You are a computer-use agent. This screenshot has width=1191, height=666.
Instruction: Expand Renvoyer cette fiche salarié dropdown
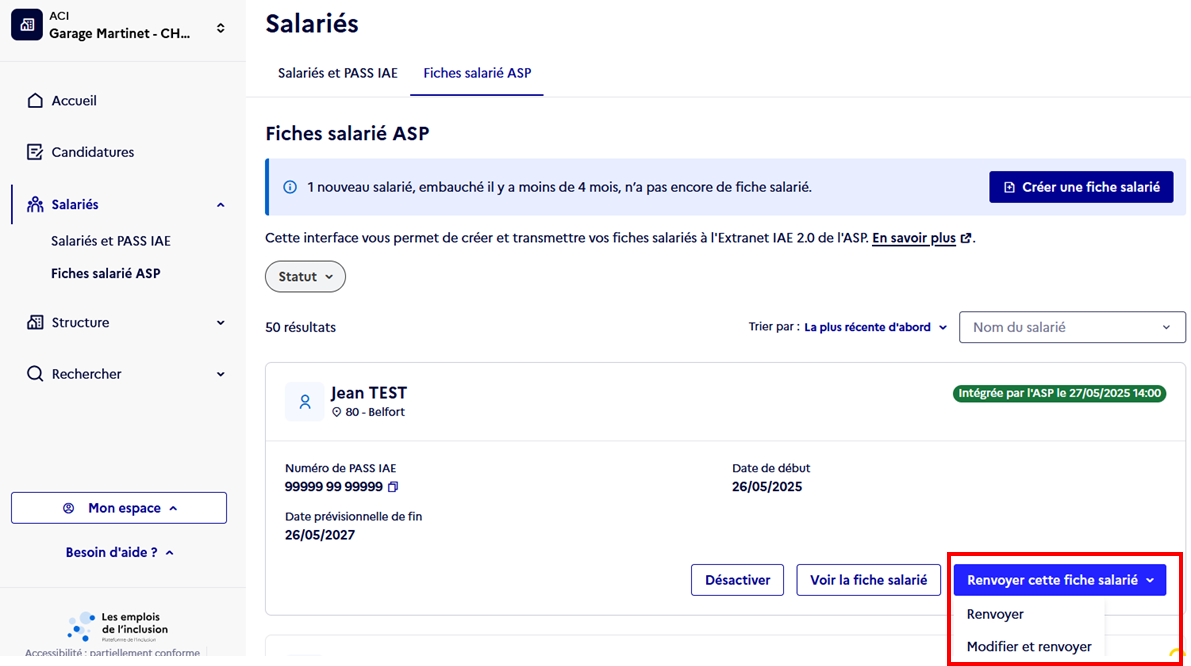click(x=1059, y=580)
